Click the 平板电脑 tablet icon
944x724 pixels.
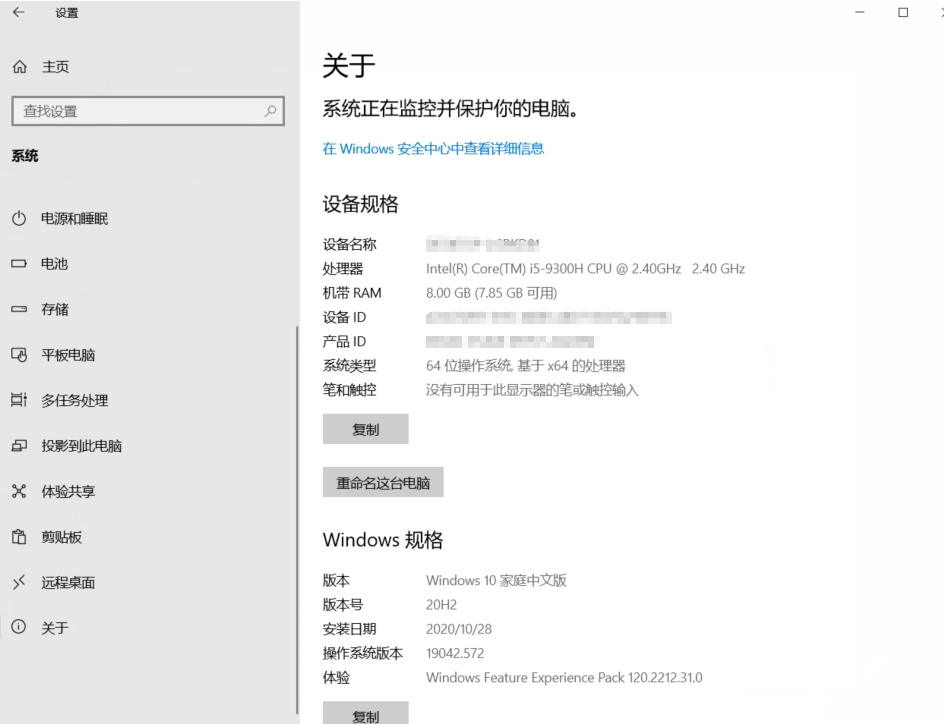(x=19, y=355)
